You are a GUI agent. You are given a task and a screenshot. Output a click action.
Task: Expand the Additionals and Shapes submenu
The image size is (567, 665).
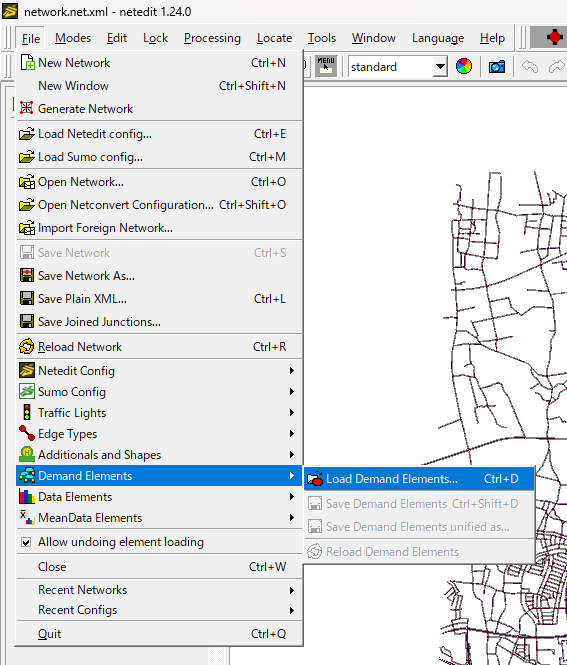point(159,454)
